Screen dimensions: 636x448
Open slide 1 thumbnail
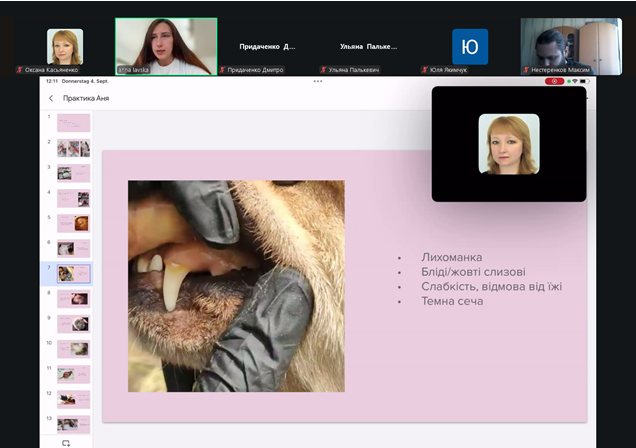point(73,123)
